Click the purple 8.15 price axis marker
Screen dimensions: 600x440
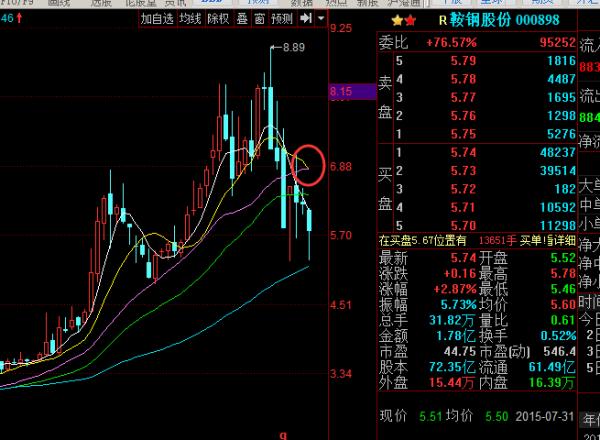(353, 92)
